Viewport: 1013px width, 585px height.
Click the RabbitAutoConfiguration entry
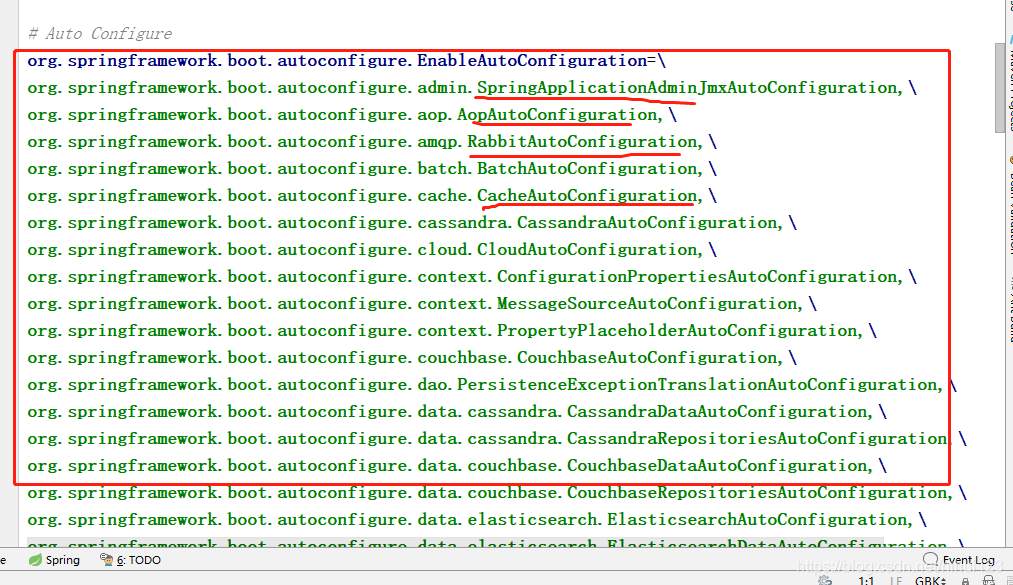tap(582, 142)
